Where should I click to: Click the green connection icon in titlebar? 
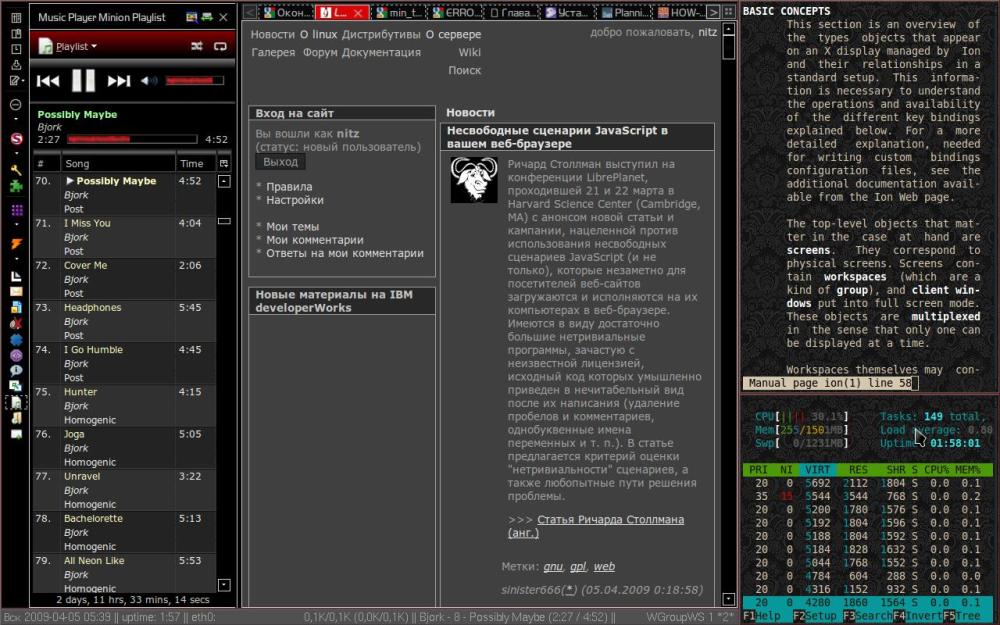207,17
